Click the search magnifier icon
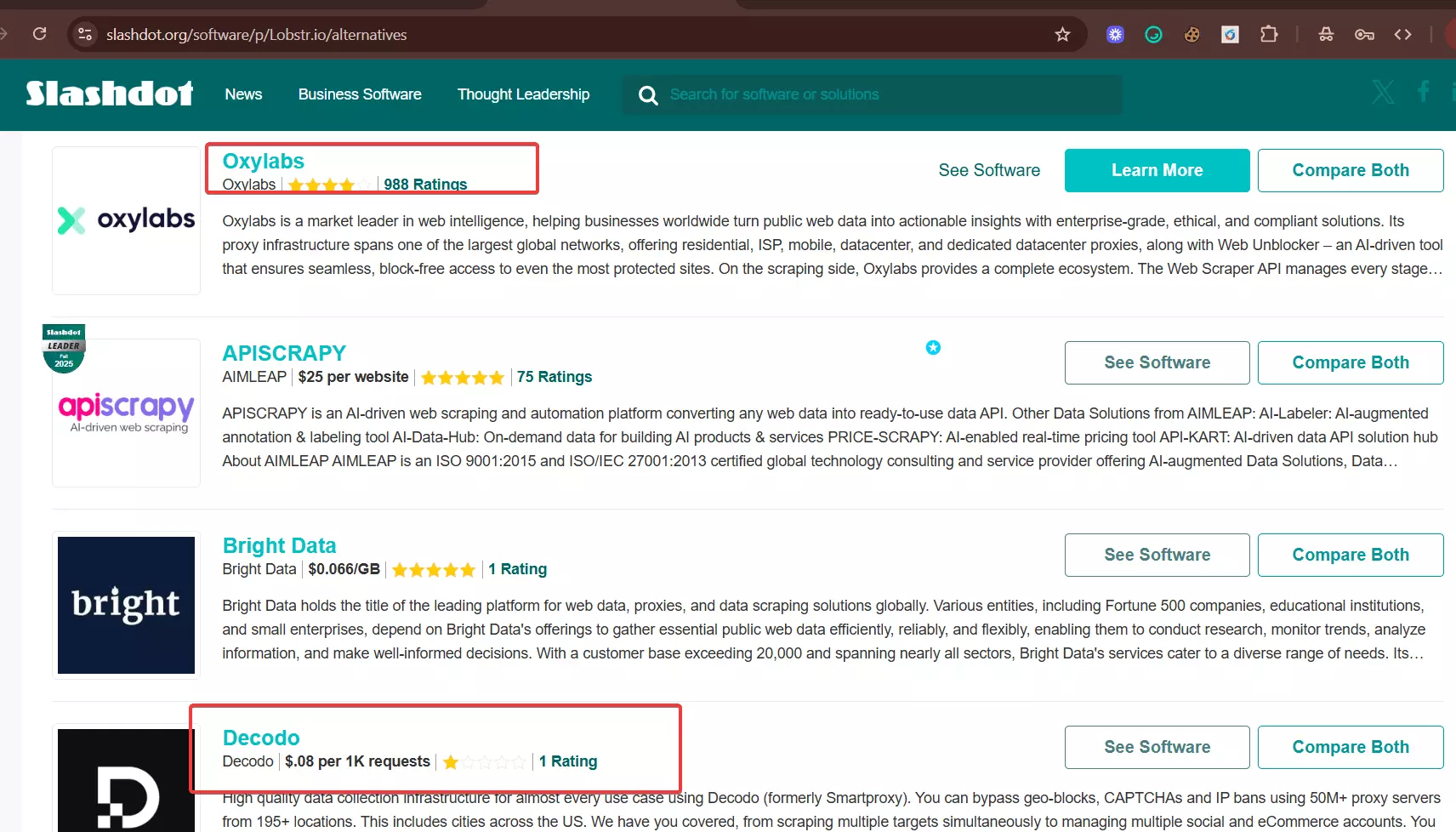 click(x=648, y=95)
